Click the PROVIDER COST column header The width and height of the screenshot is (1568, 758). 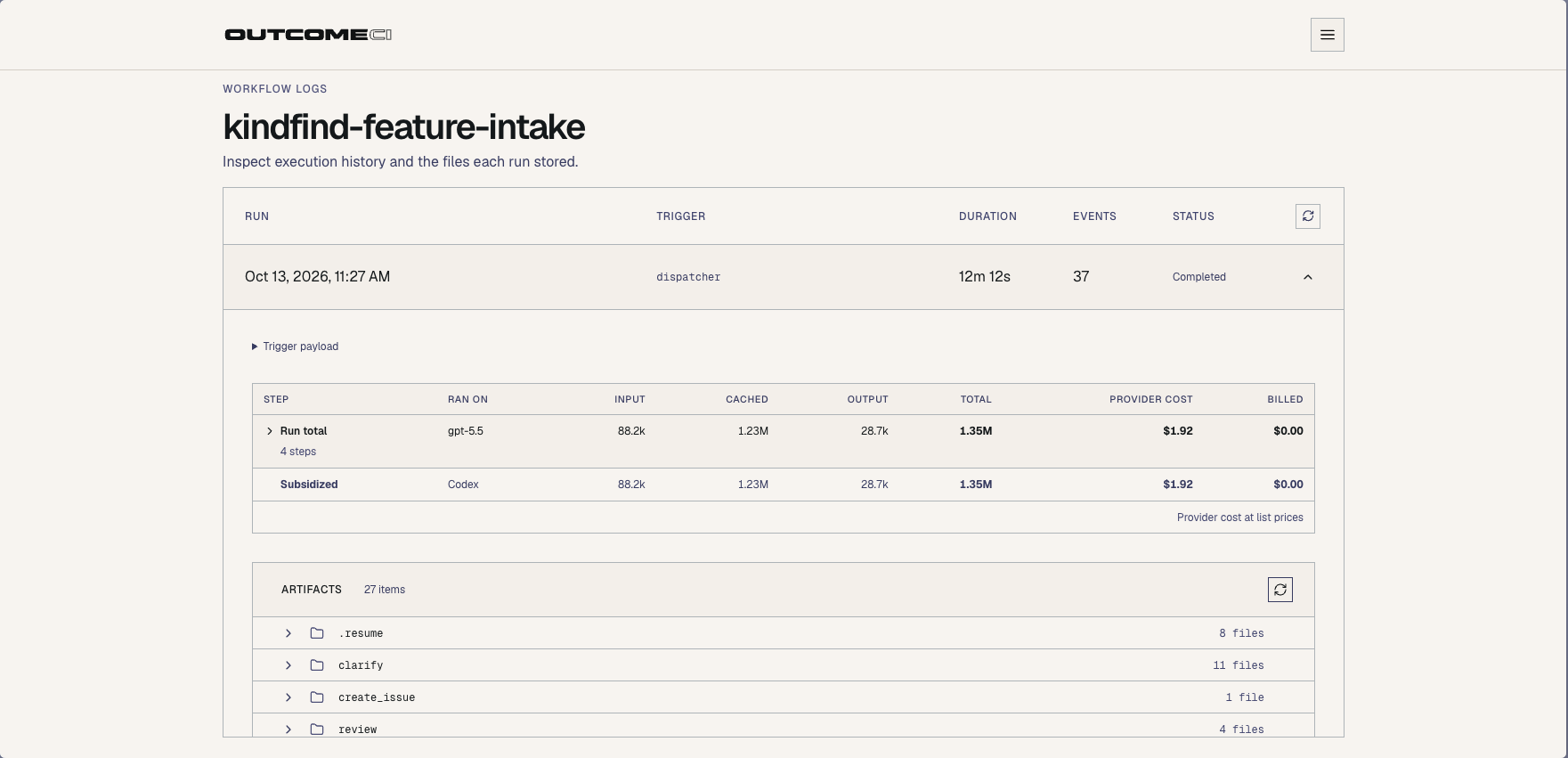click(x=1151, y=399)
